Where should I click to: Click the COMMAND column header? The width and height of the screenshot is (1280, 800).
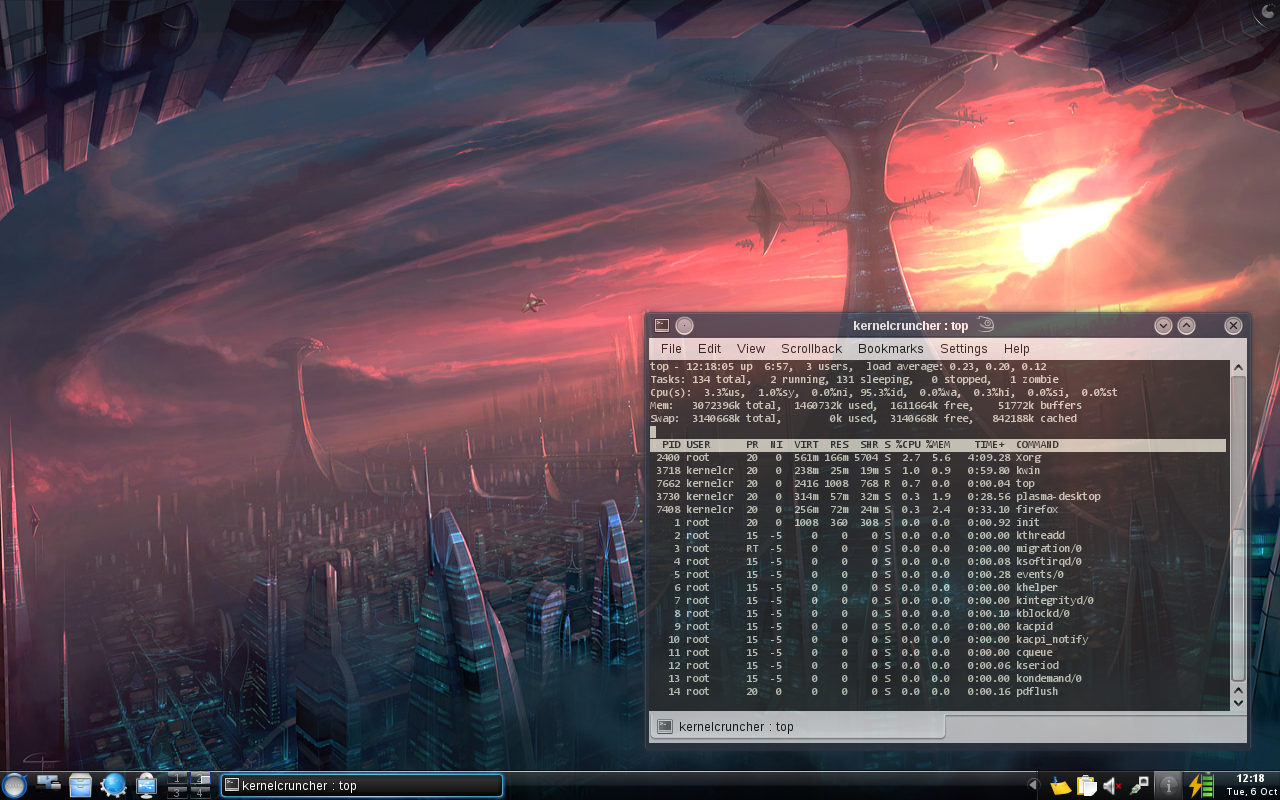(x=1037, y=445)
